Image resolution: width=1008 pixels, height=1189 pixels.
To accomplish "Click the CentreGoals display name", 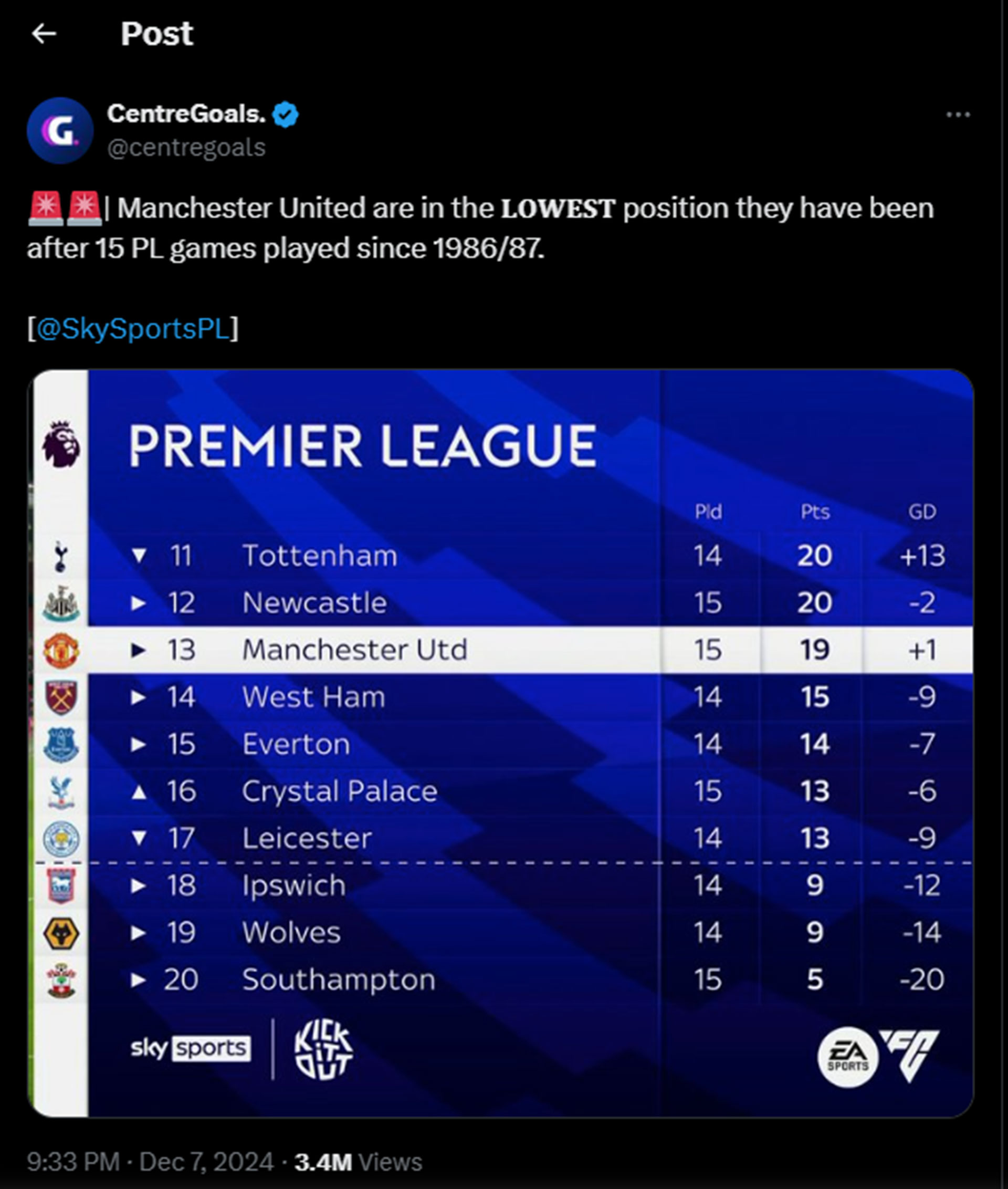I will click(186, 114).
